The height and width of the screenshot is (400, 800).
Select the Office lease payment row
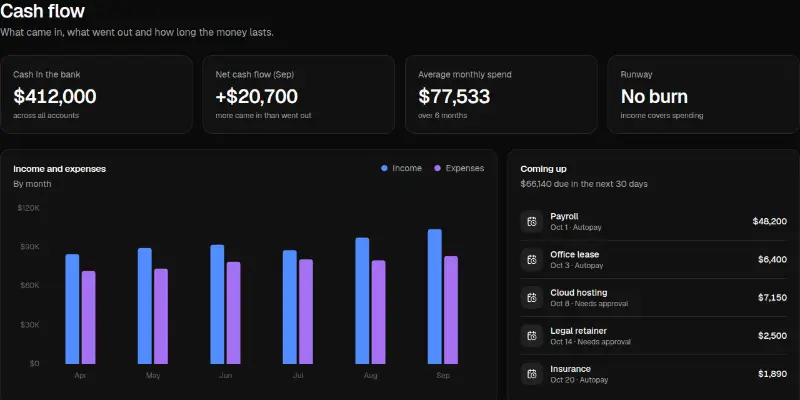[654, 259]
